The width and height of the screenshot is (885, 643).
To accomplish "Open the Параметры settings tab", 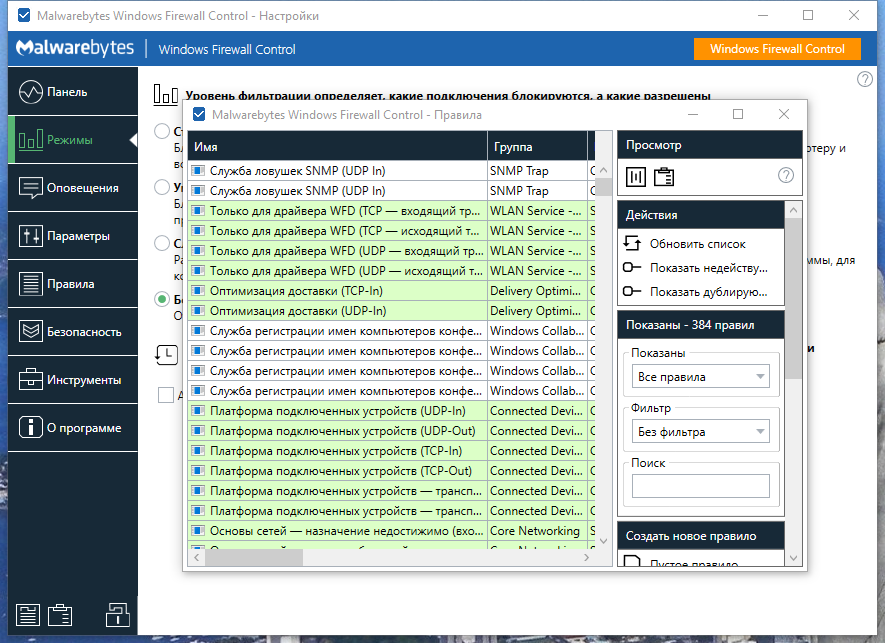I will pos(73,235).
